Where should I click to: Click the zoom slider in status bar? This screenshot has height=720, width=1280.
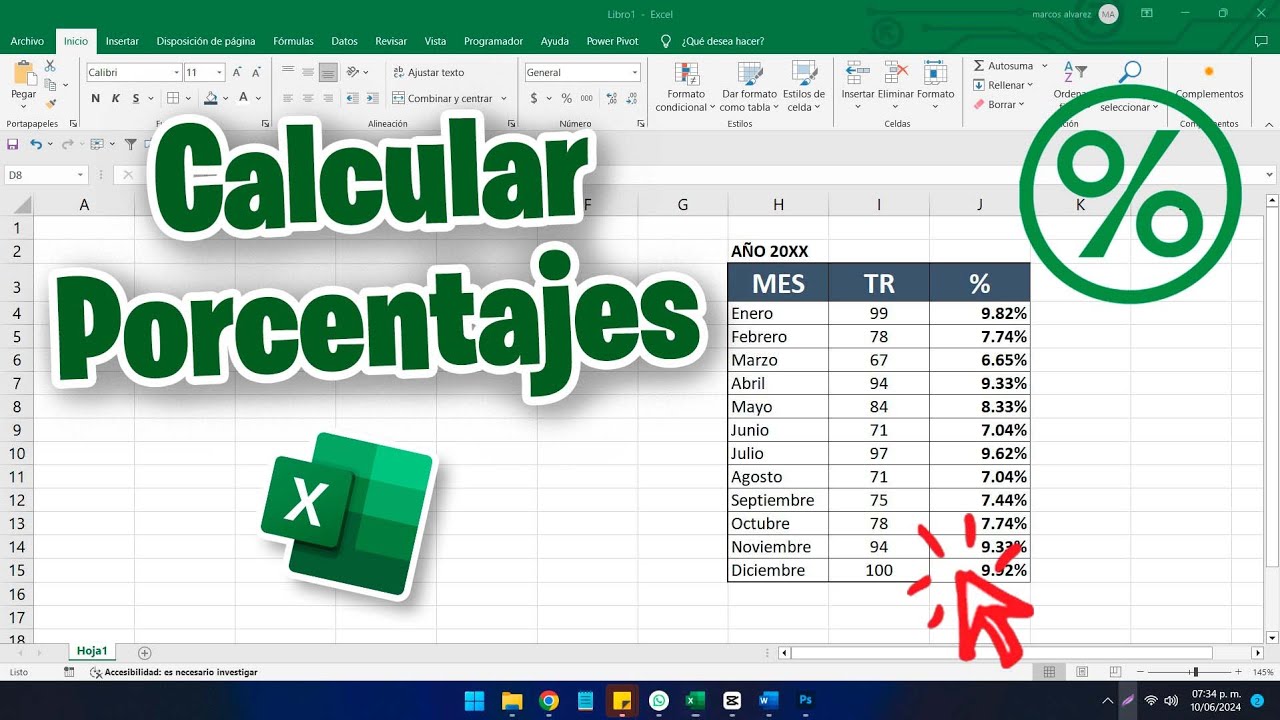coord(1195,672)
